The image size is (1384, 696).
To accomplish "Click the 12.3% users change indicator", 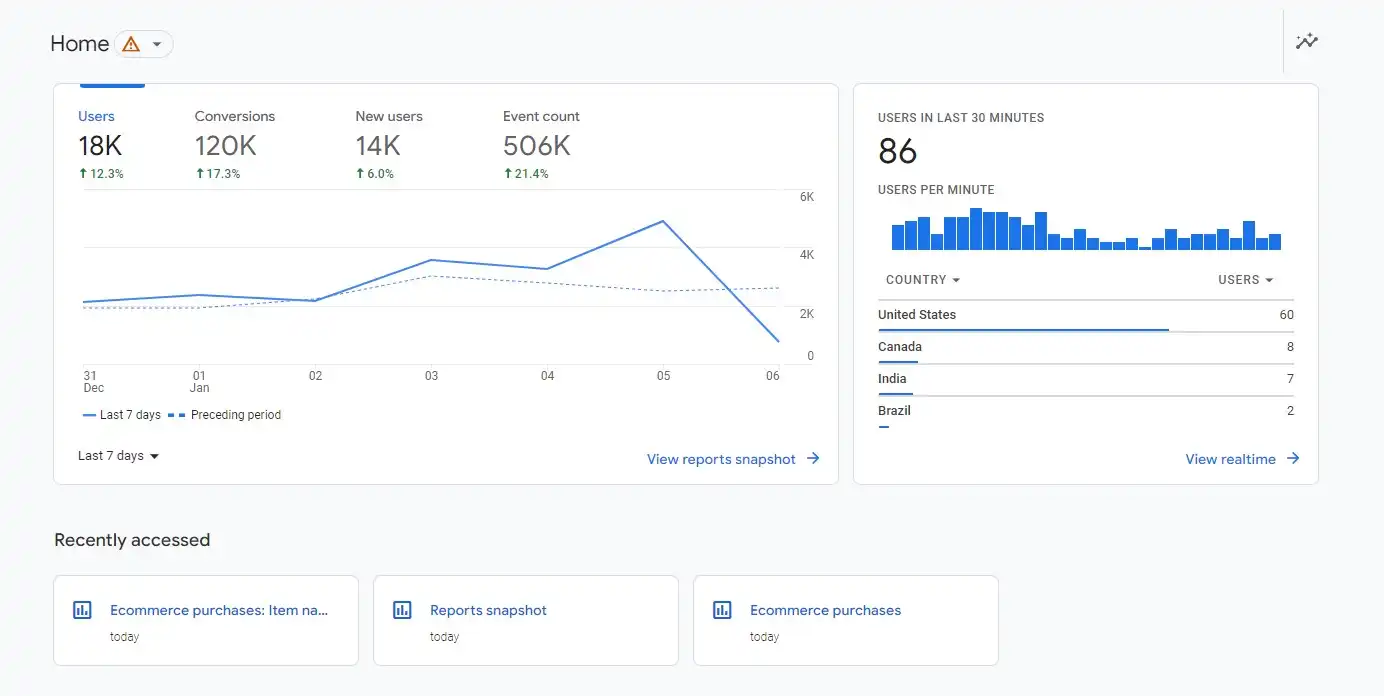I will (101, 174).
